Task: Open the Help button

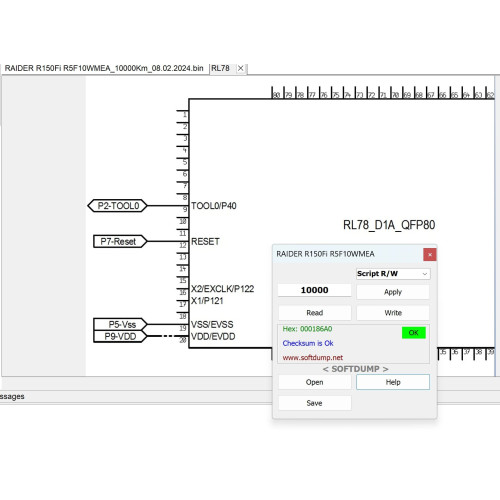Action: pyautogui.click(x=393, y=382)
